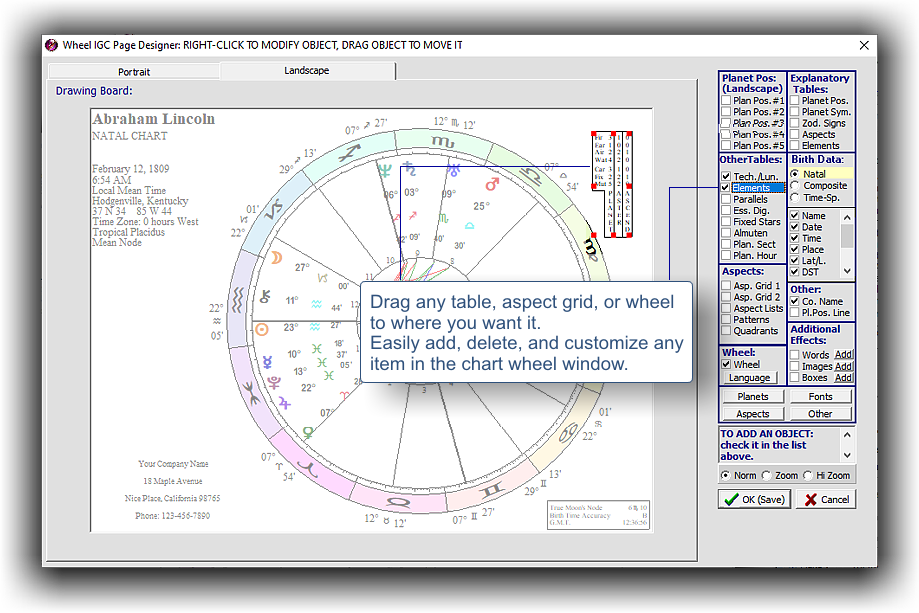Screen dimensions: 919x613
Task: Click the Moon glyph in the chart wheel
Action: point(275,258)
